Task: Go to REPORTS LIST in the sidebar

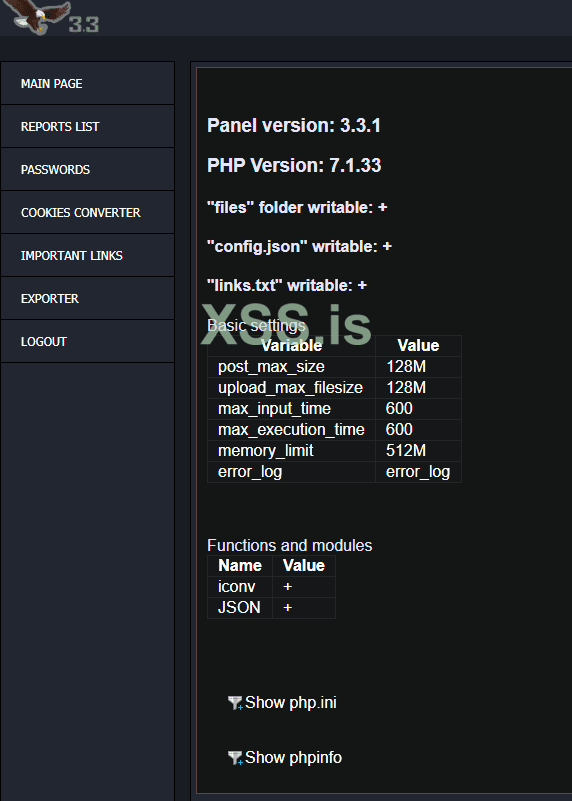Action: click(x=87, y=126)
